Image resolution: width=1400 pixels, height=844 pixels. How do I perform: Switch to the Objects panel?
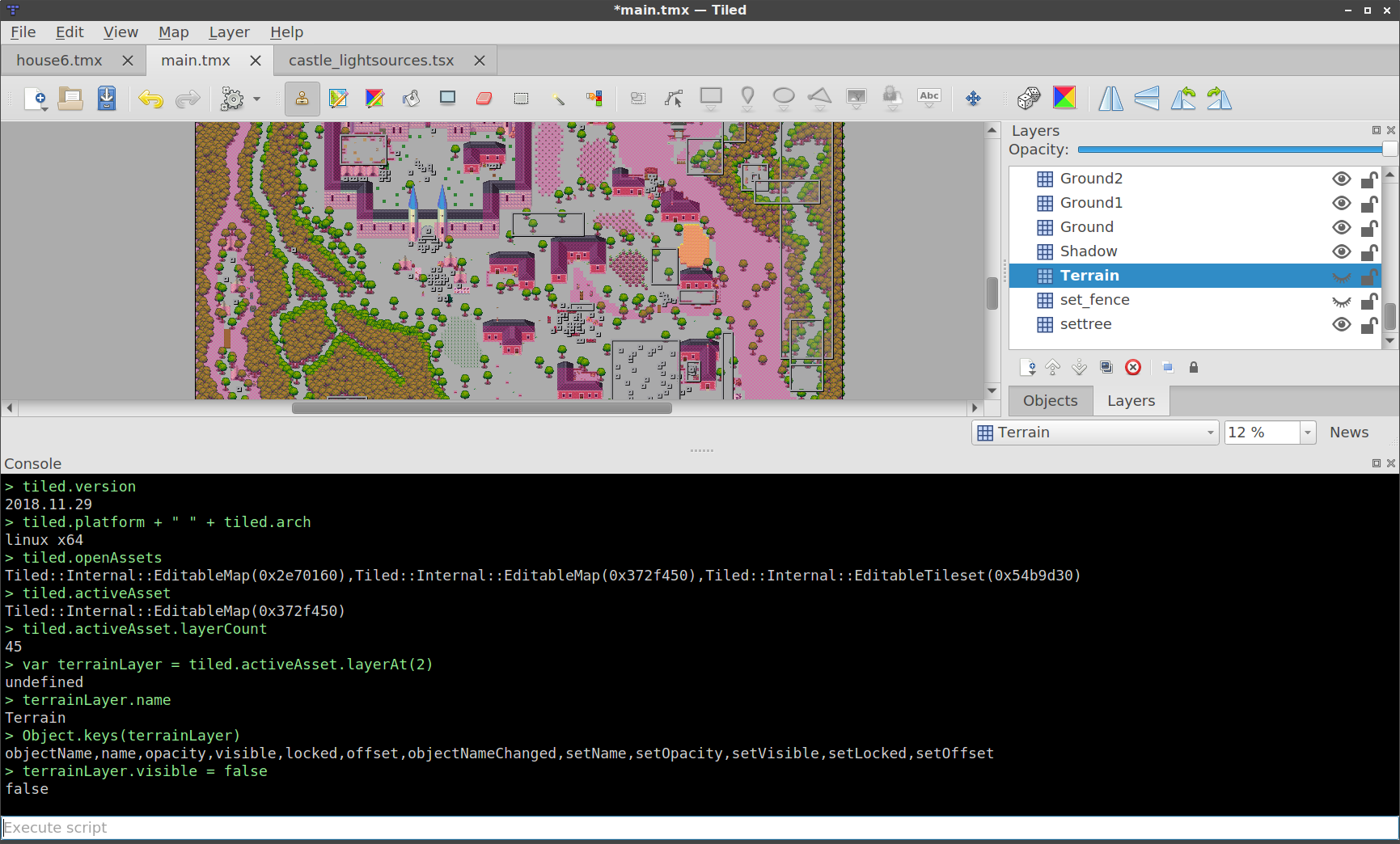coord(1050,401)
